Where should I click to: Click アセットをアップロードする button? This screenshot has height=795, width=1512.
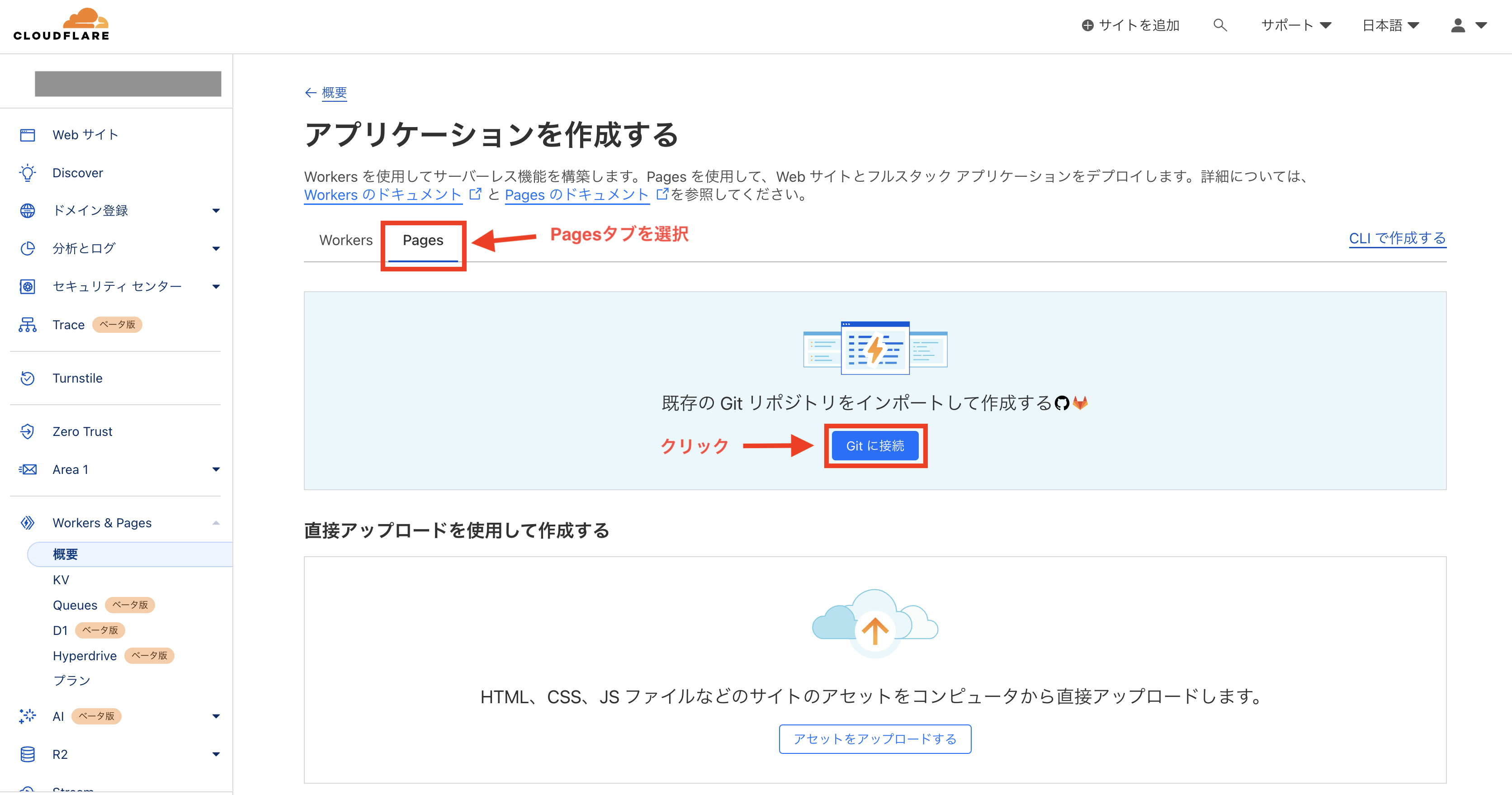874,738
